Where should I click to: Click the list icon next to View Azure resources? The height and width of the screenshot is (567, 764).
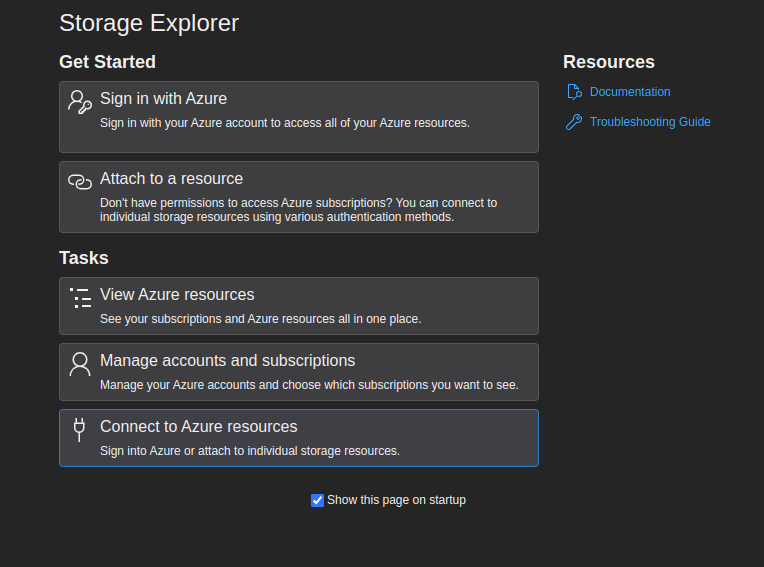(80, 297)
